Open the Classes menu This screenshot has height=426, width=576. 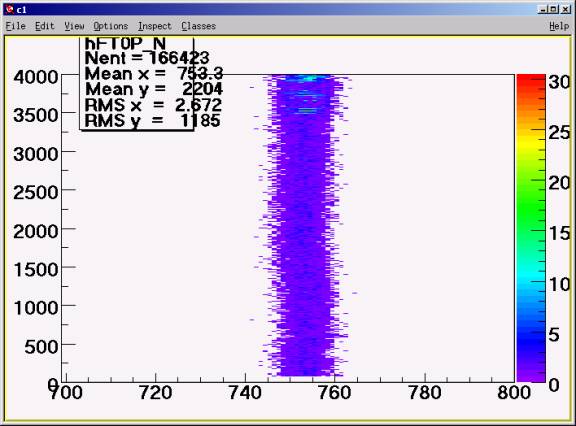tap(198, 26)
